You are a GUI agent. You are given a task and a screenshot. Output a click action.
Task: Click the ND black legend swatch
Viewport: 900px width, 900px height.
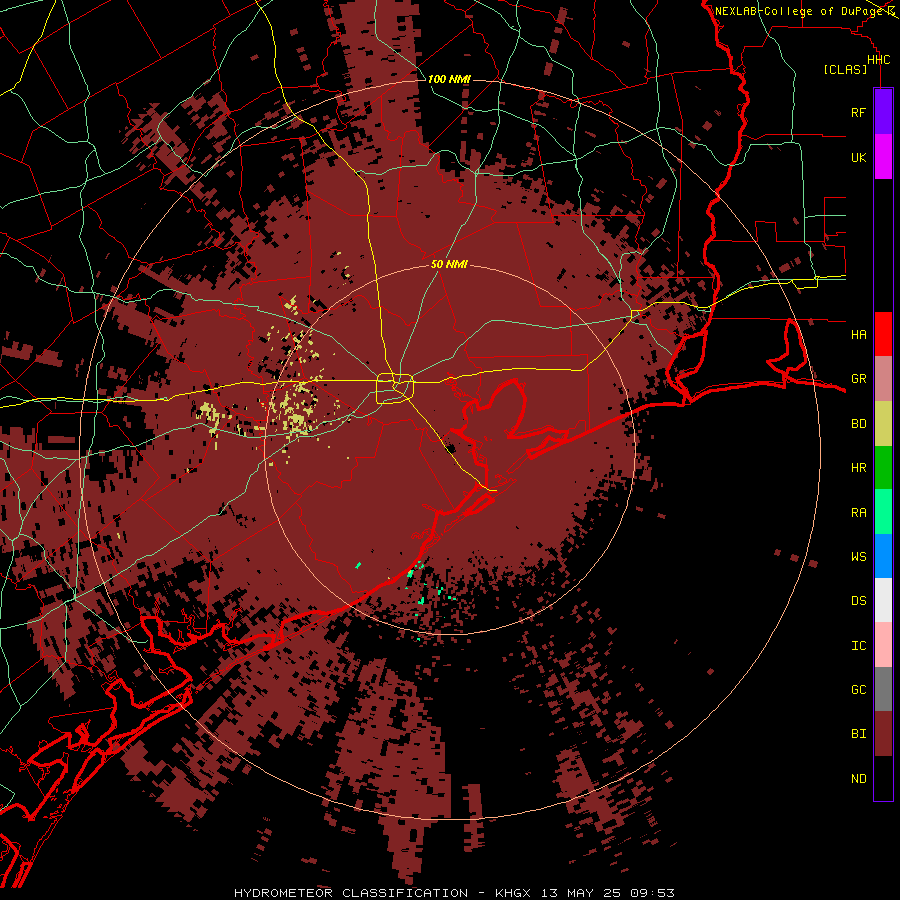tap(883, 778)
